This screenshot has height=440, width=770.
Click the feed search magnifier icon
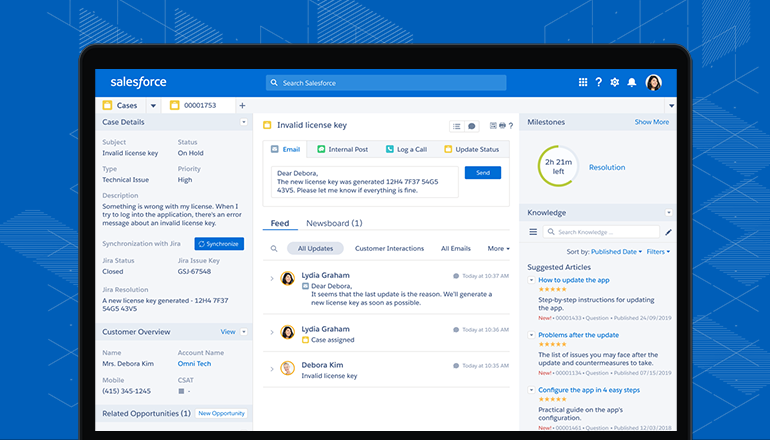(x=274, y=248)
